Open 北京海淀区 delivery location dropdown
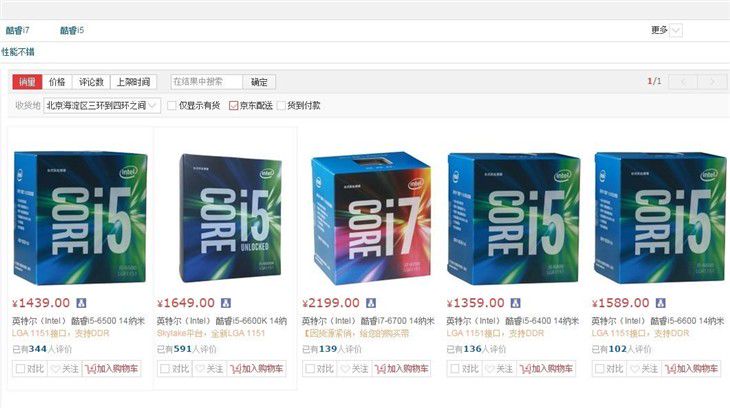This screenshot has height=408, width=730. 102,106
